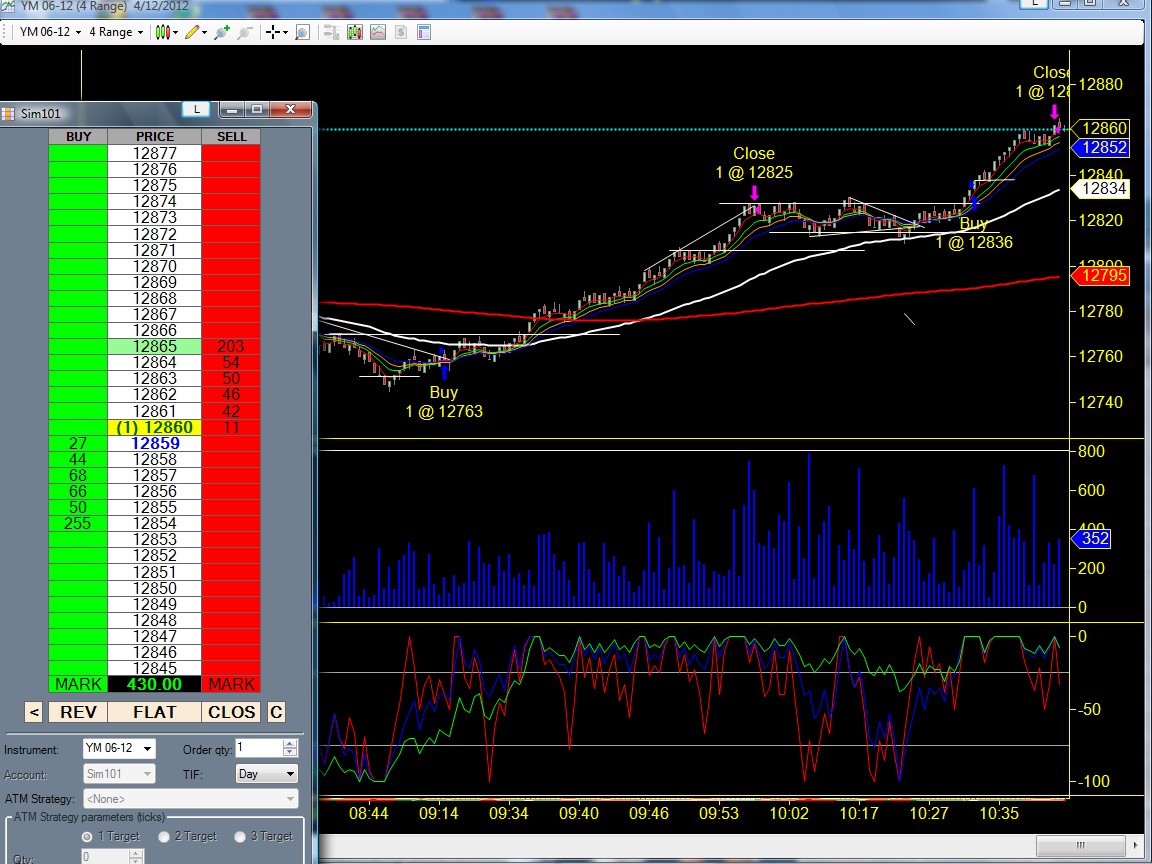This screenshot has width=1152, height=864.
Task: Click the BUY column header
Action: (x=78, y=137)
